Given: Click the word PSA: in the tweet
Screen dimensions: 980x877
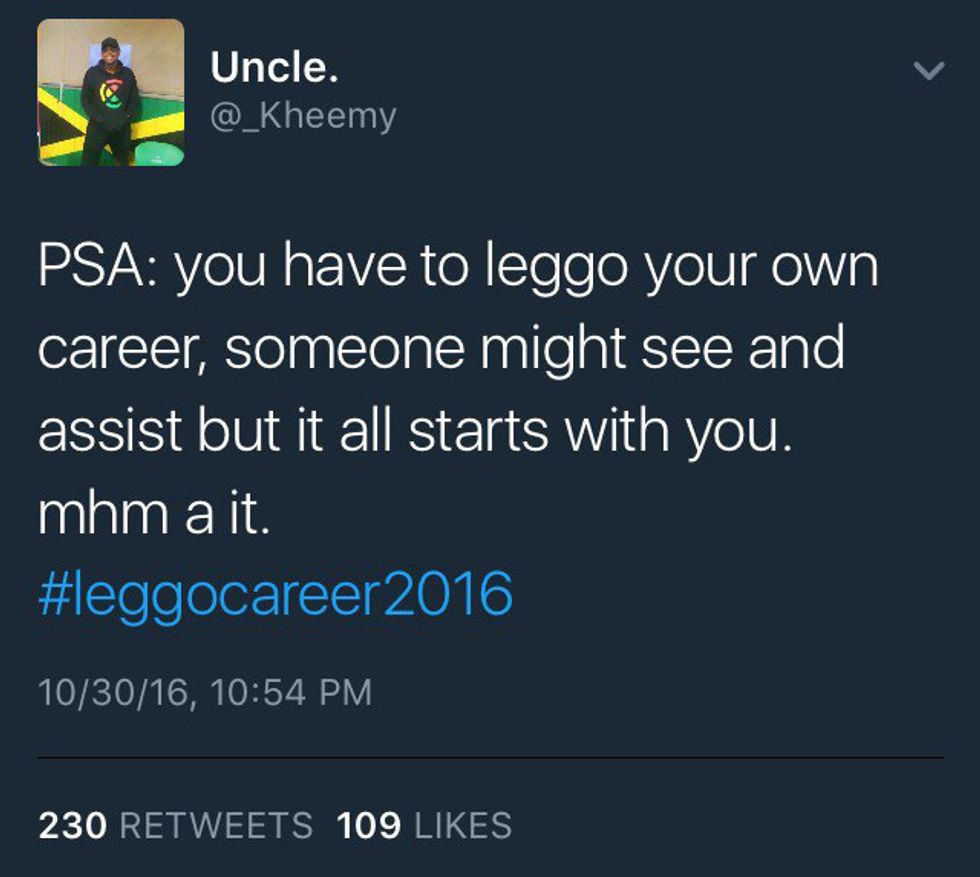Looking at the screenshot, I should (99, 266).
